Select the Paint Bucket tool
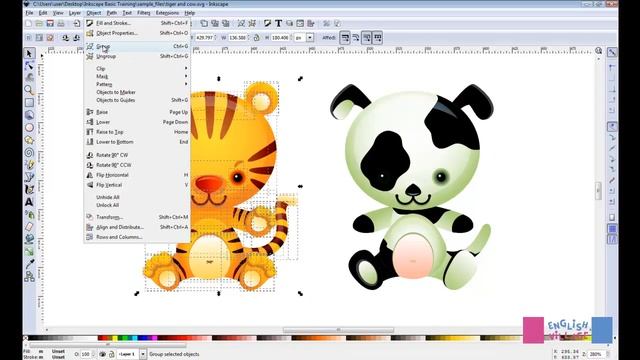Screen dimensions: 640x360 pyautogui.click(x=29, y=239)
